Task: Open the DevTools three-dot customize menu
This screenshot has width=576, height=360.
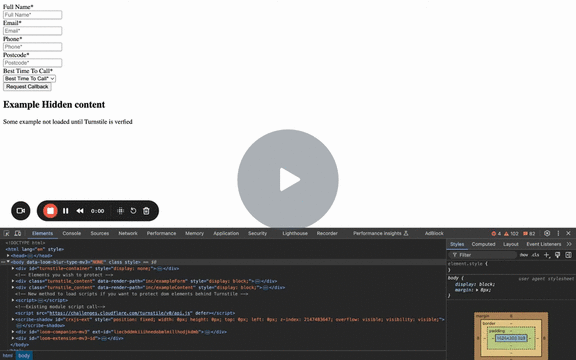Action: [558, 233]
